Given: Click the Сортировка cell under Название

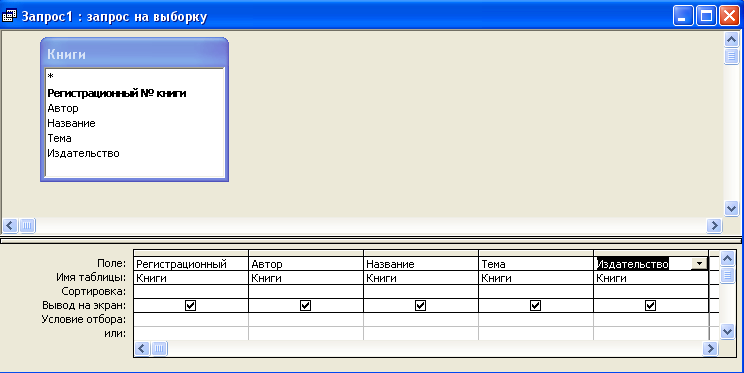Looking at the screenshot, I should (x=421, y=291).
